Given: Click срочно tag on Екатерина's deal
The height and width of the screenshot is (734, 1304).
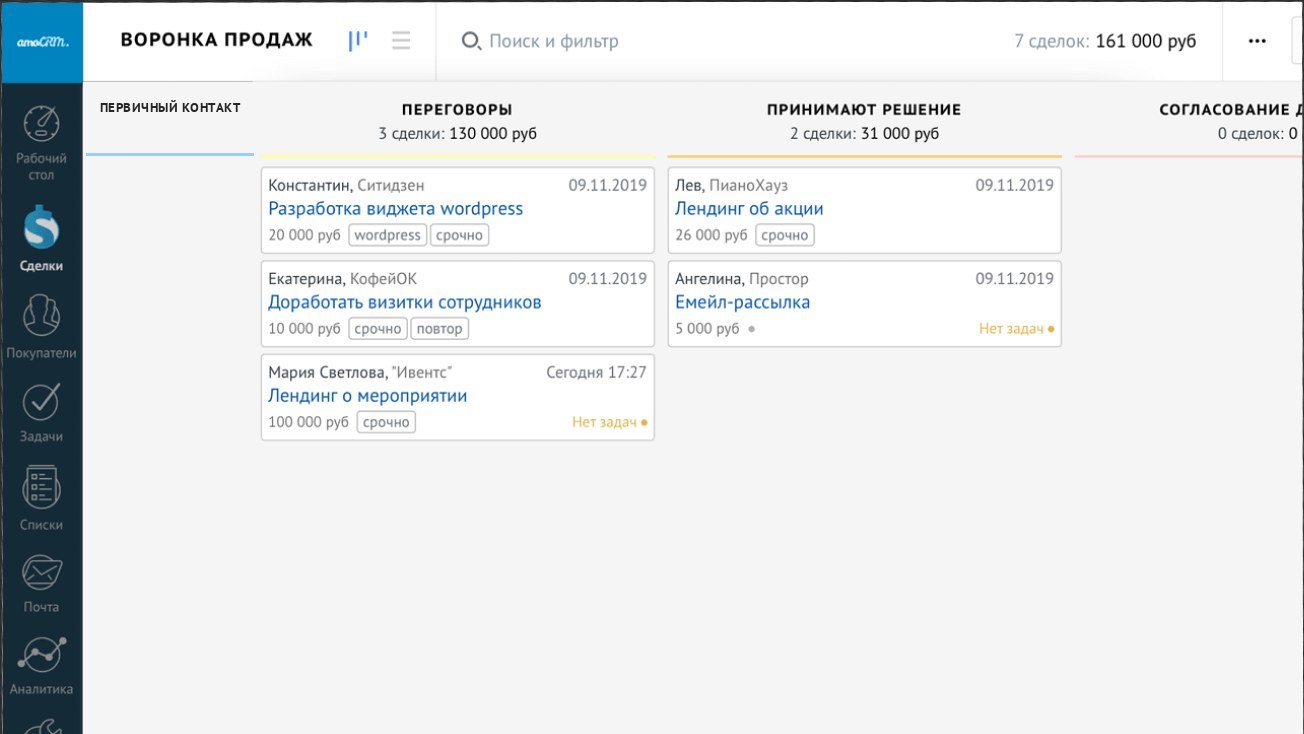Looking at the screenshot, I should coord(378,328).
